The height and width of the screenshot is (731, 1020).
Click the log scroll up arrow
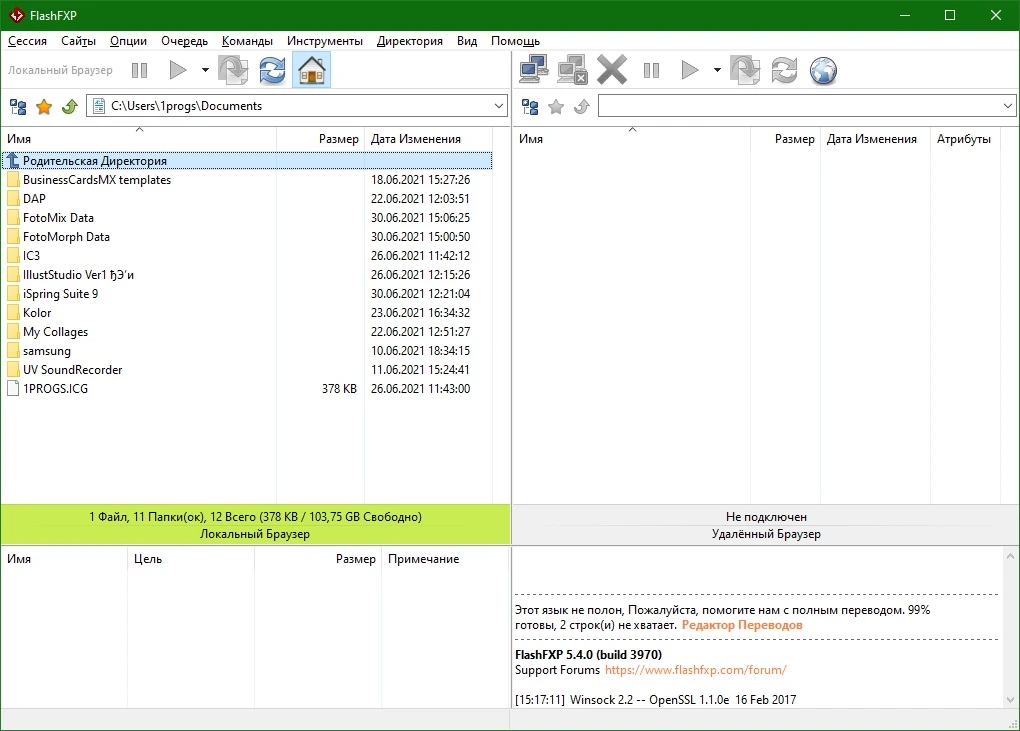click(1010, 557)
